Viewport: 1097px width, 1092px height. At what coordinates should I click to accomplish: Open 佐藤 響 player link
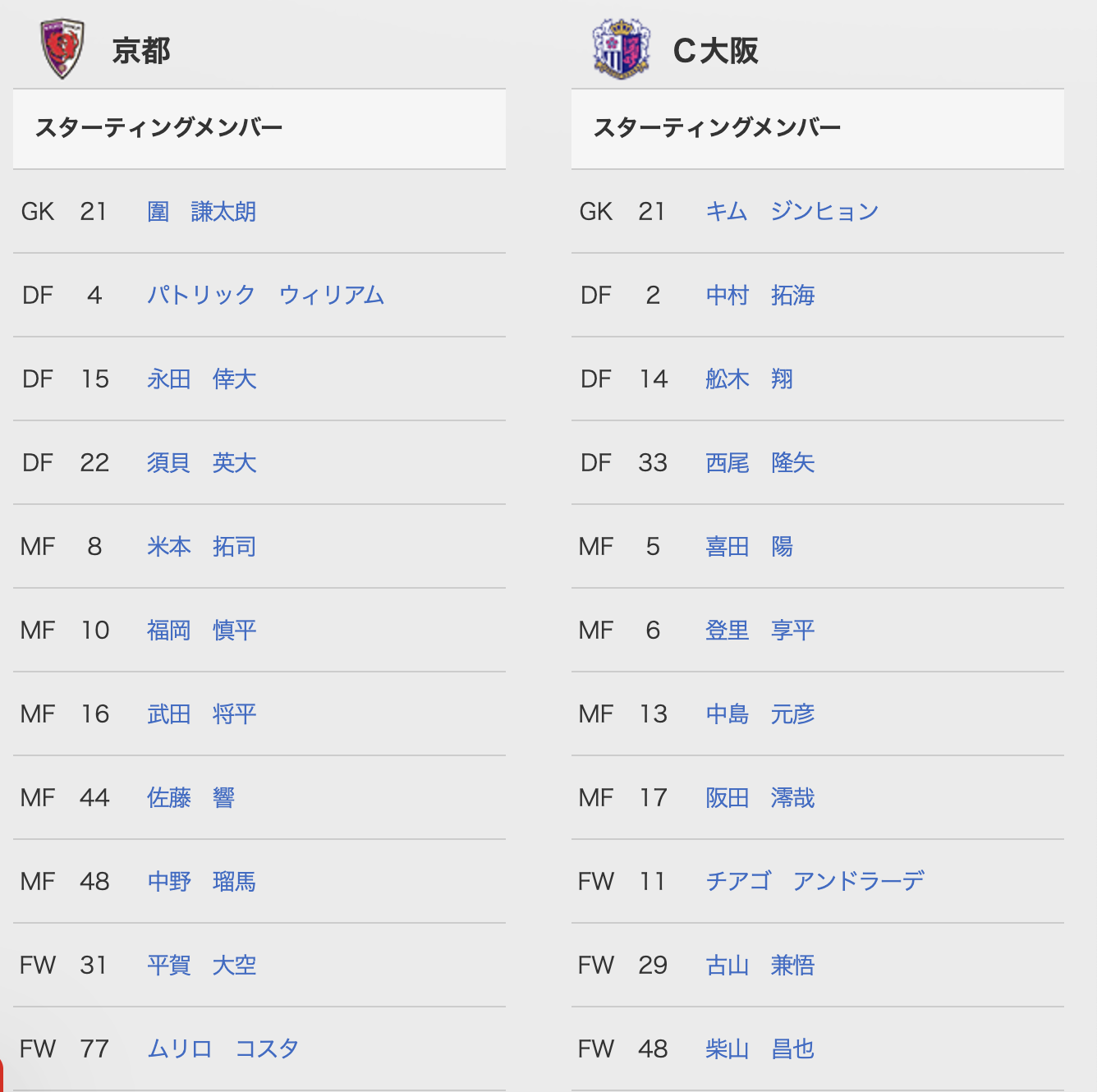[x=190, y=798]
